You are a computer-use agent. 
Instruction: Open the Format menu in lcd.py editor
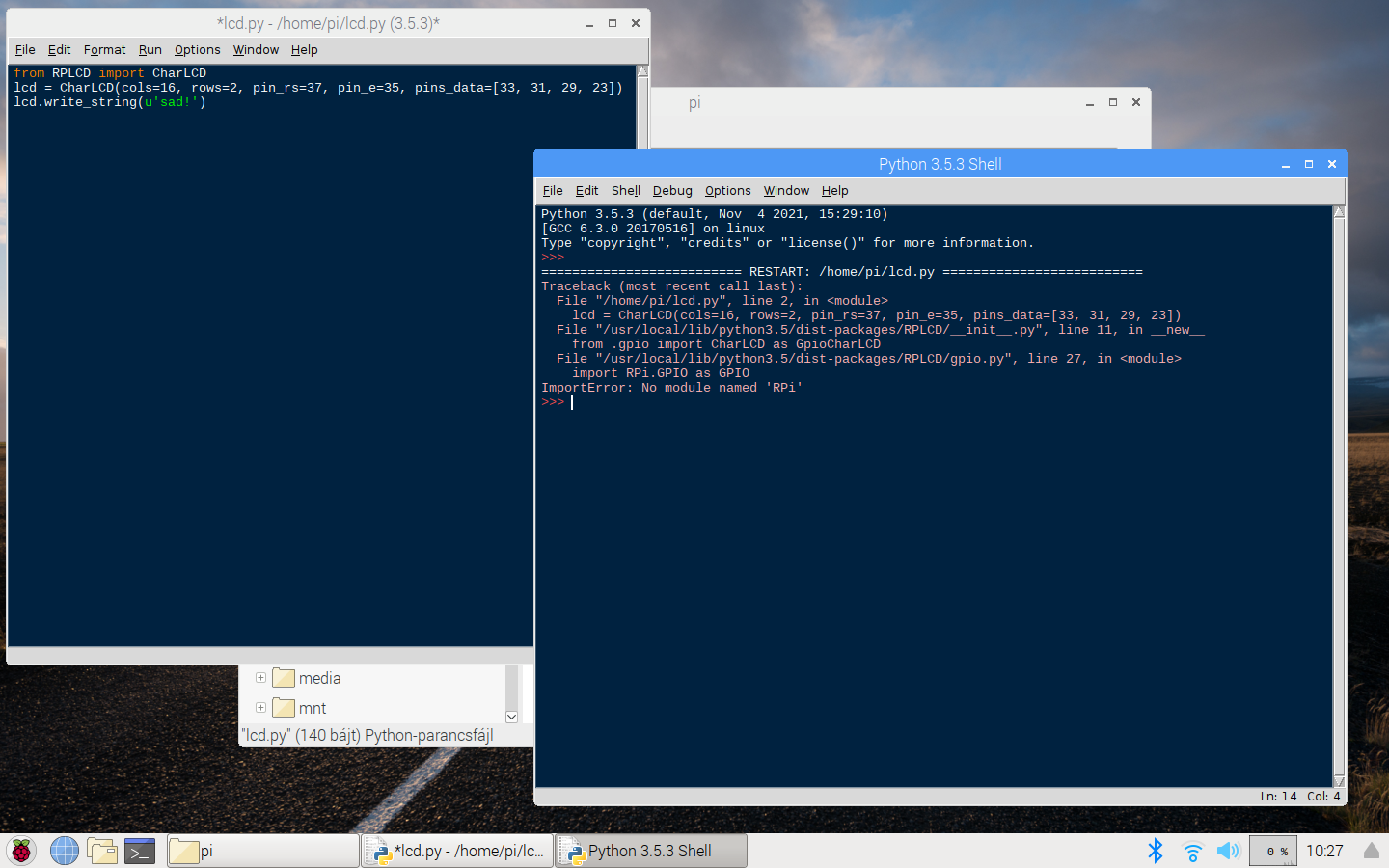coord(104,50)
